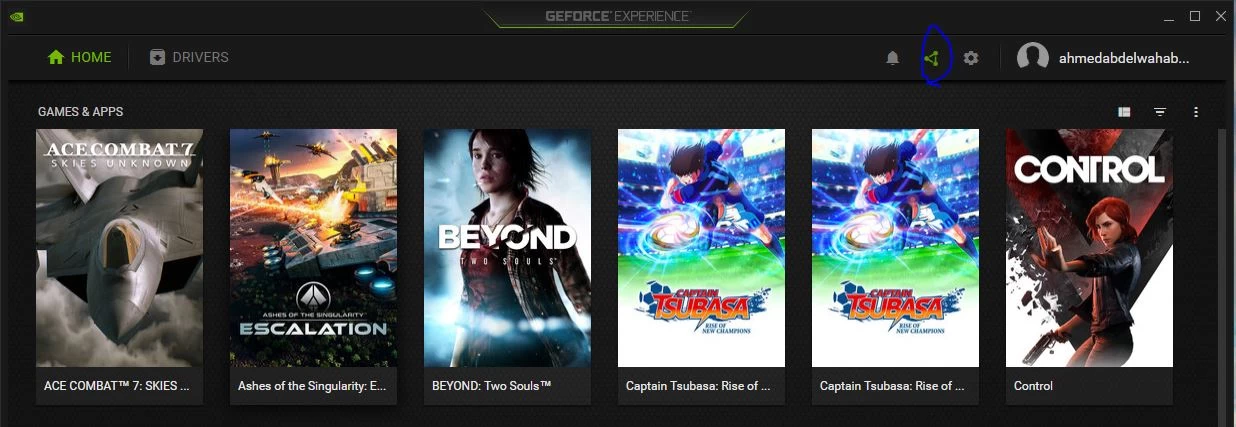Select the ACE COMBAT 7 game tile
Viewport: 1236px width, 427px height.
pyautogui.click(x=119, y=266)
